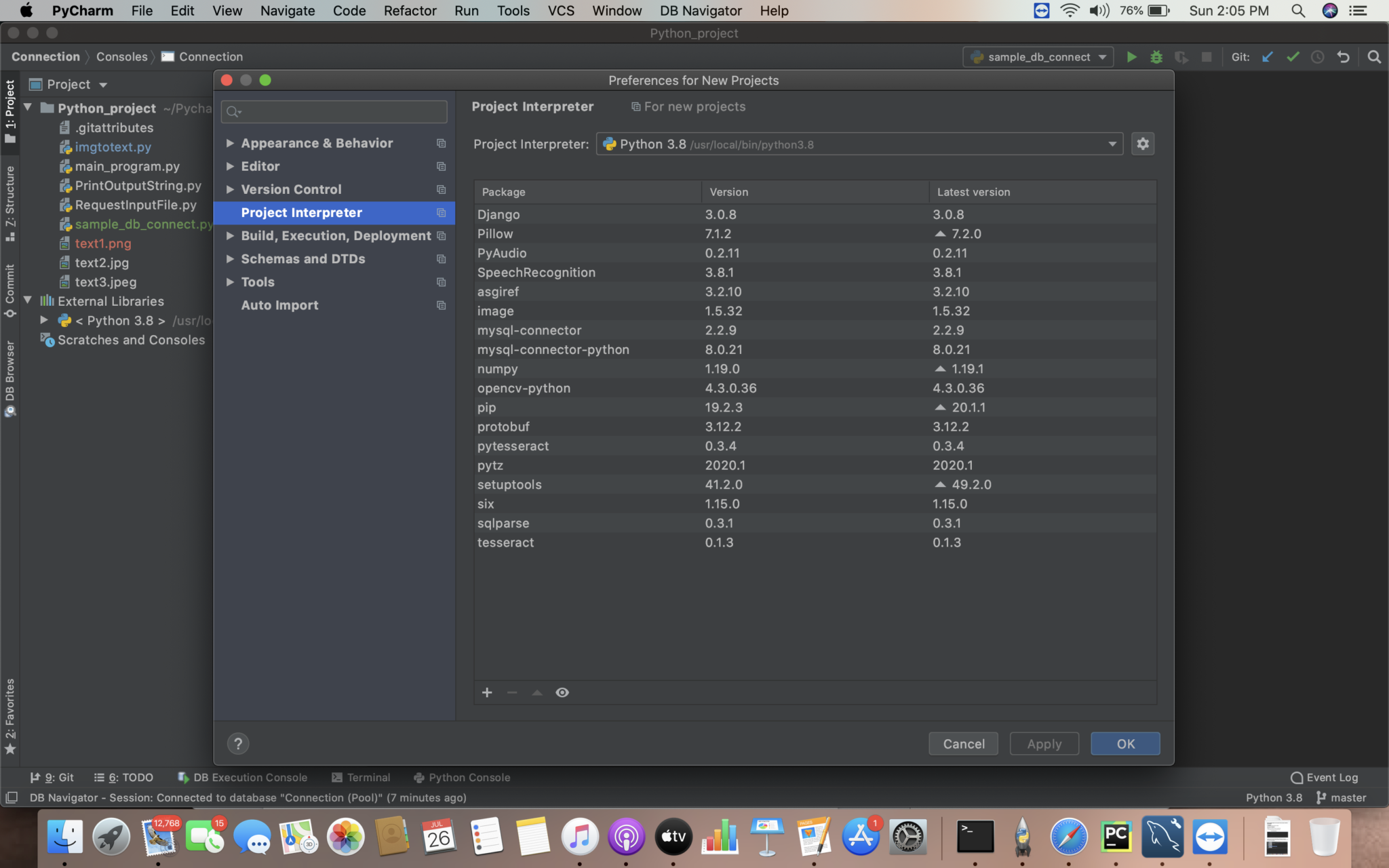
Task: Click the Git commit checkmark icon
Action: [1293, 57]
